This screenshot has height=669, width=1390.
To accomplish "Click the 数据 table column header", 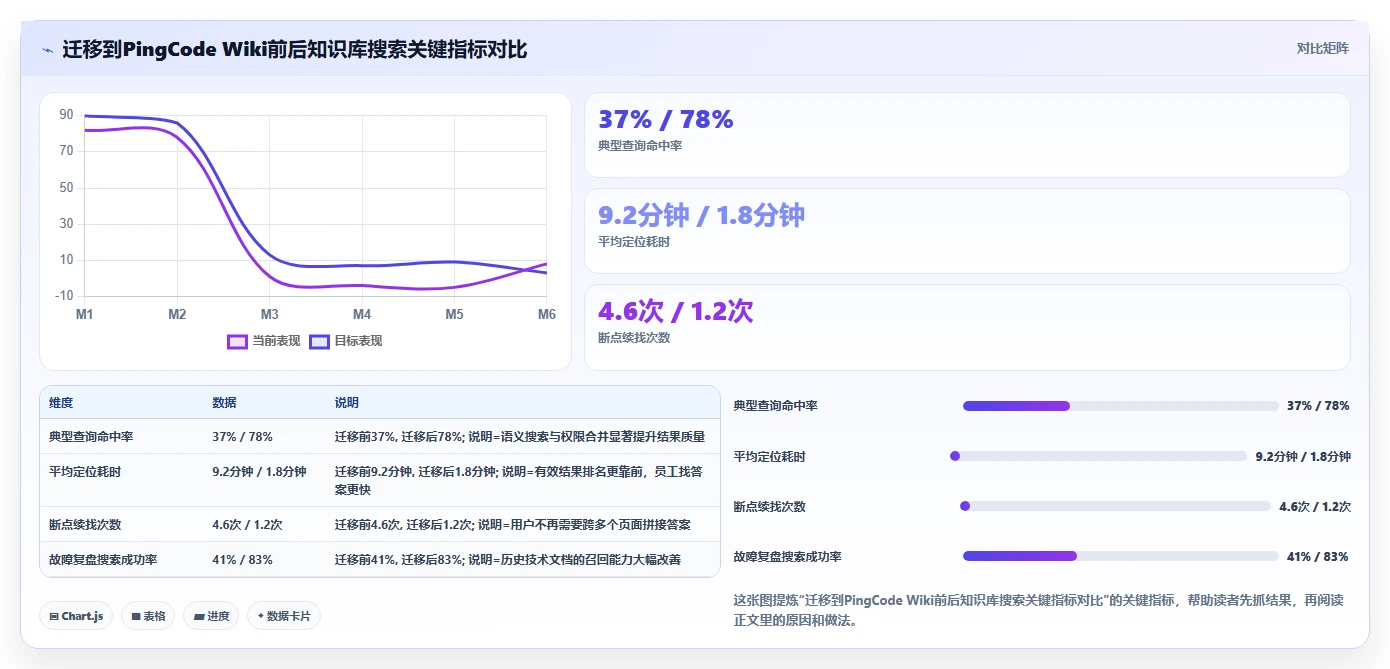I will [x=224, y=403].
